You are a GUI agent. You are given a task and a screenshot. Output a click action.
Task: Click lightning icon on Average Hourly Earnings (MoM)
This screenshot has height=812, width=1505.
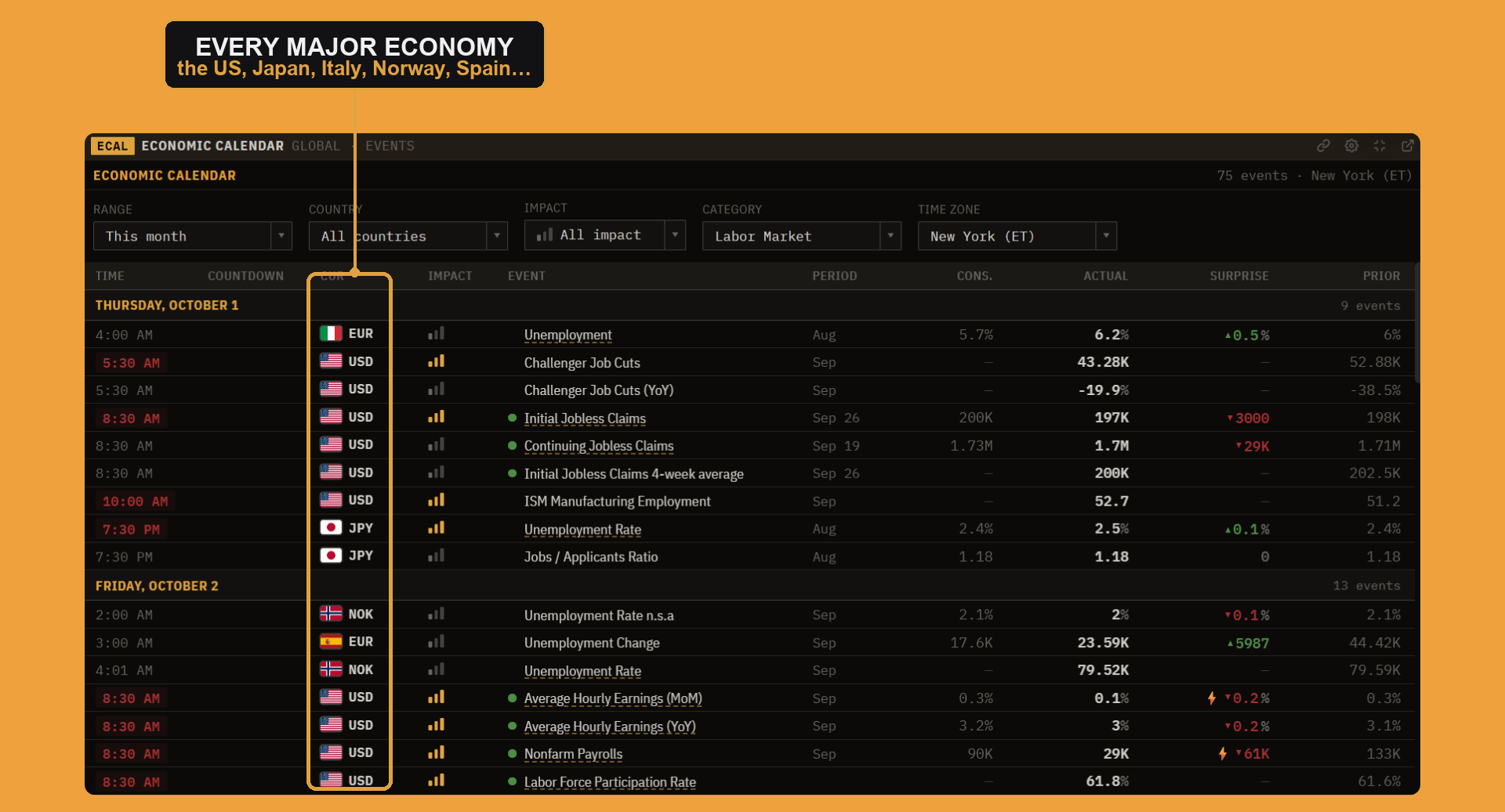(x=1212, y=698)
